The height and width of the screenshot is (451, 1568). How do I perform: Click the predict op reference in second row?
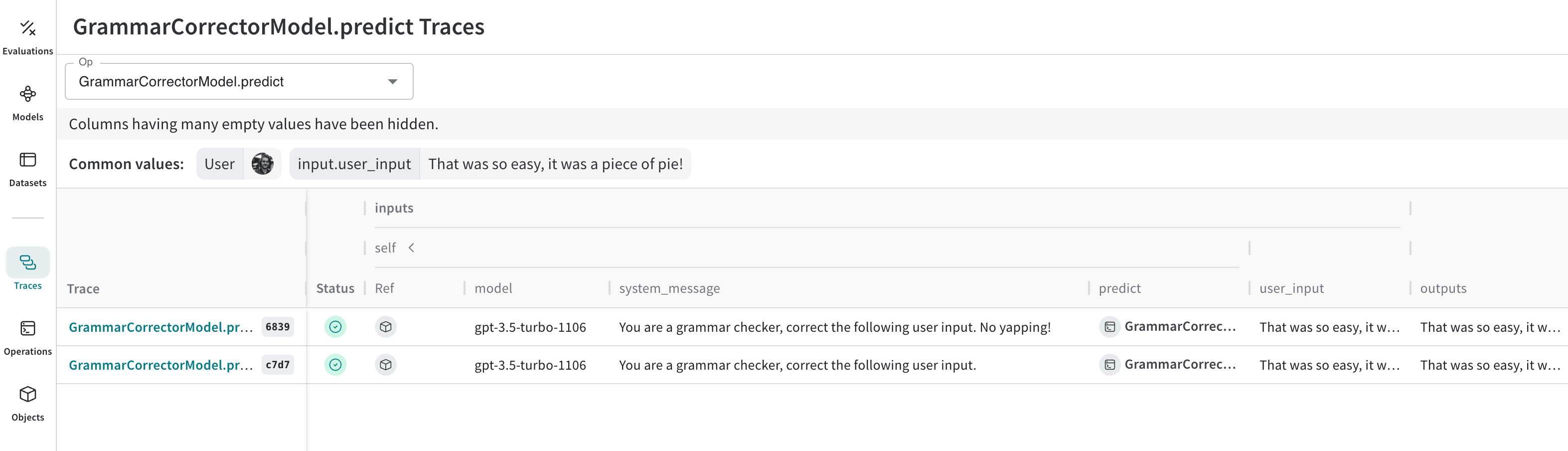[1168, 365]
